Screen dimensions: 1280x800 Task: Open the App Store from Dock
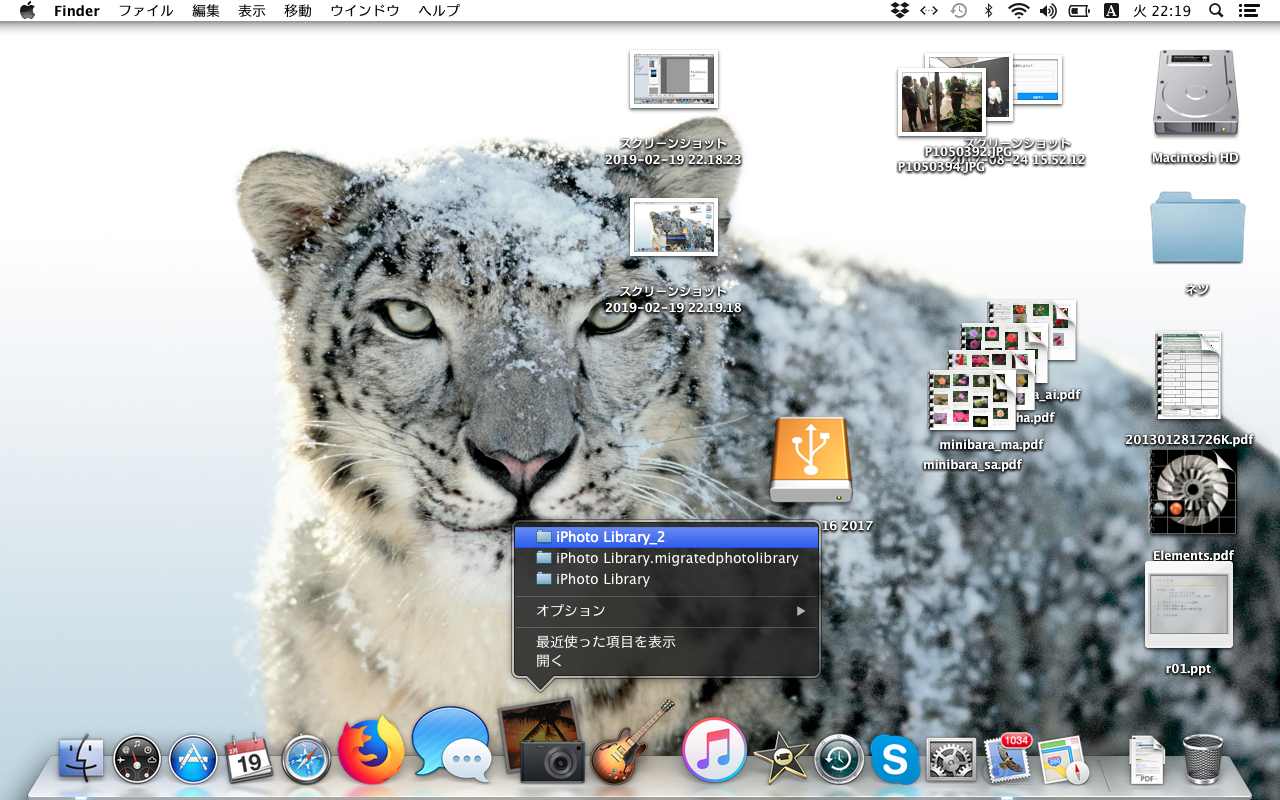click(193, 760)
